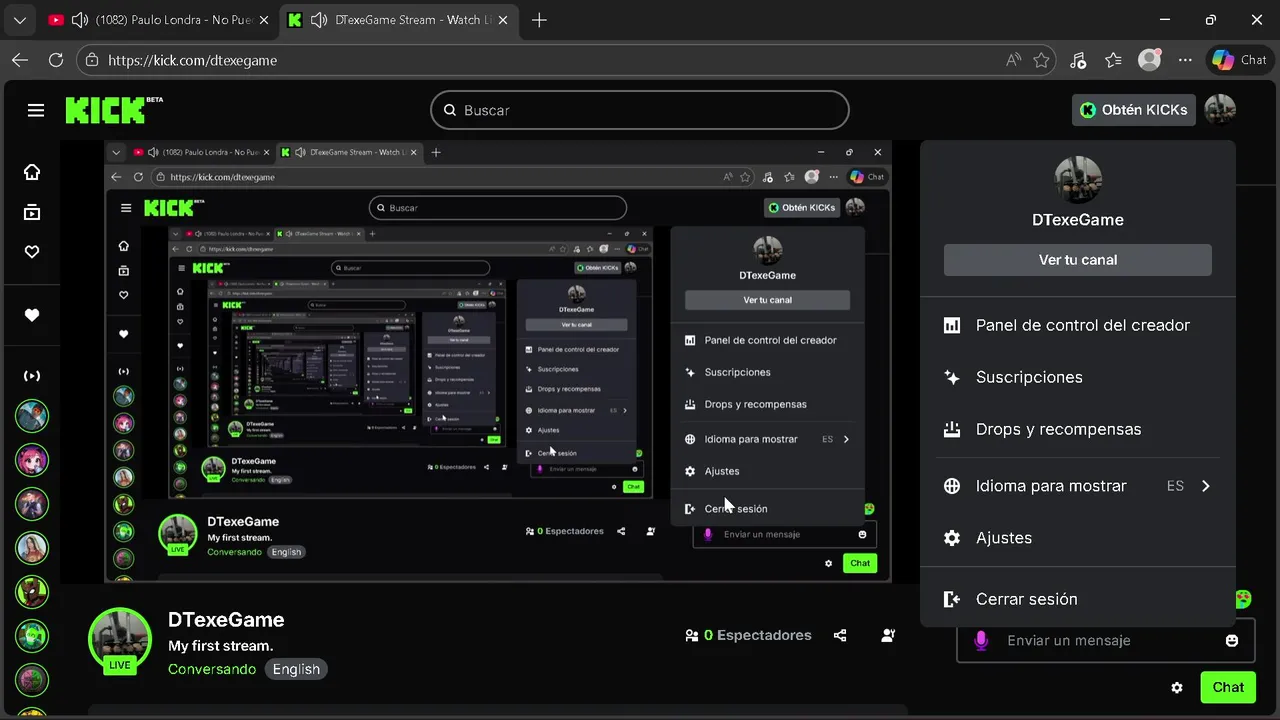Viewport: 1280px width, 720px height.
Task: Share the stream with share icon
Action: pos(840,635)
